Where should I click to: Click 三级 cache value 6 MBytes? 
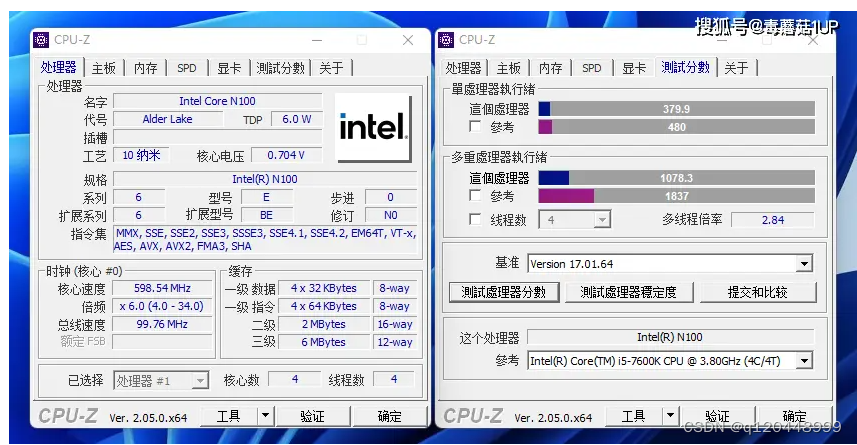pos(324,342)
